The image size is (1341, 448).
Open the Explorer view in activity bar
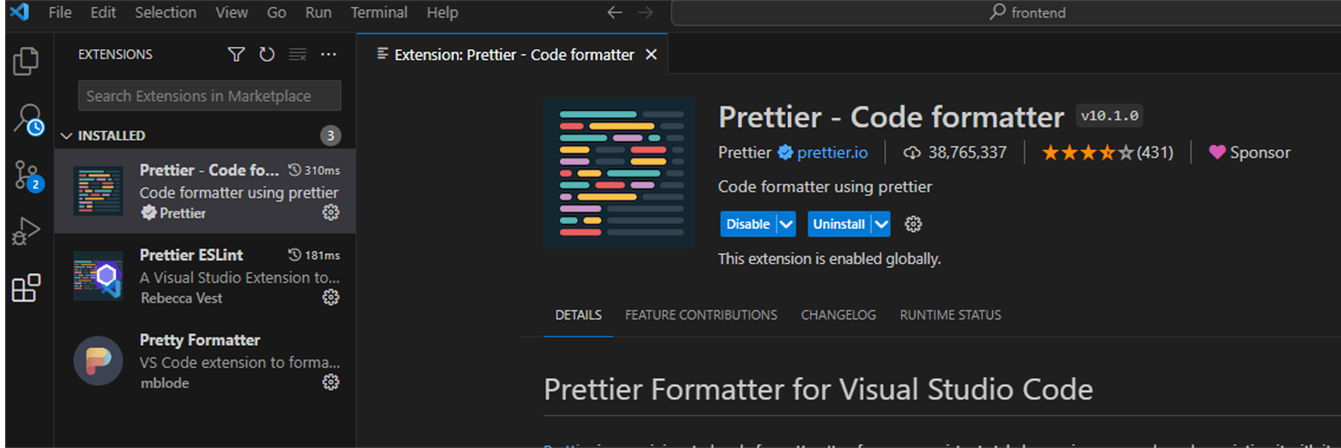(x=26, y=61)
